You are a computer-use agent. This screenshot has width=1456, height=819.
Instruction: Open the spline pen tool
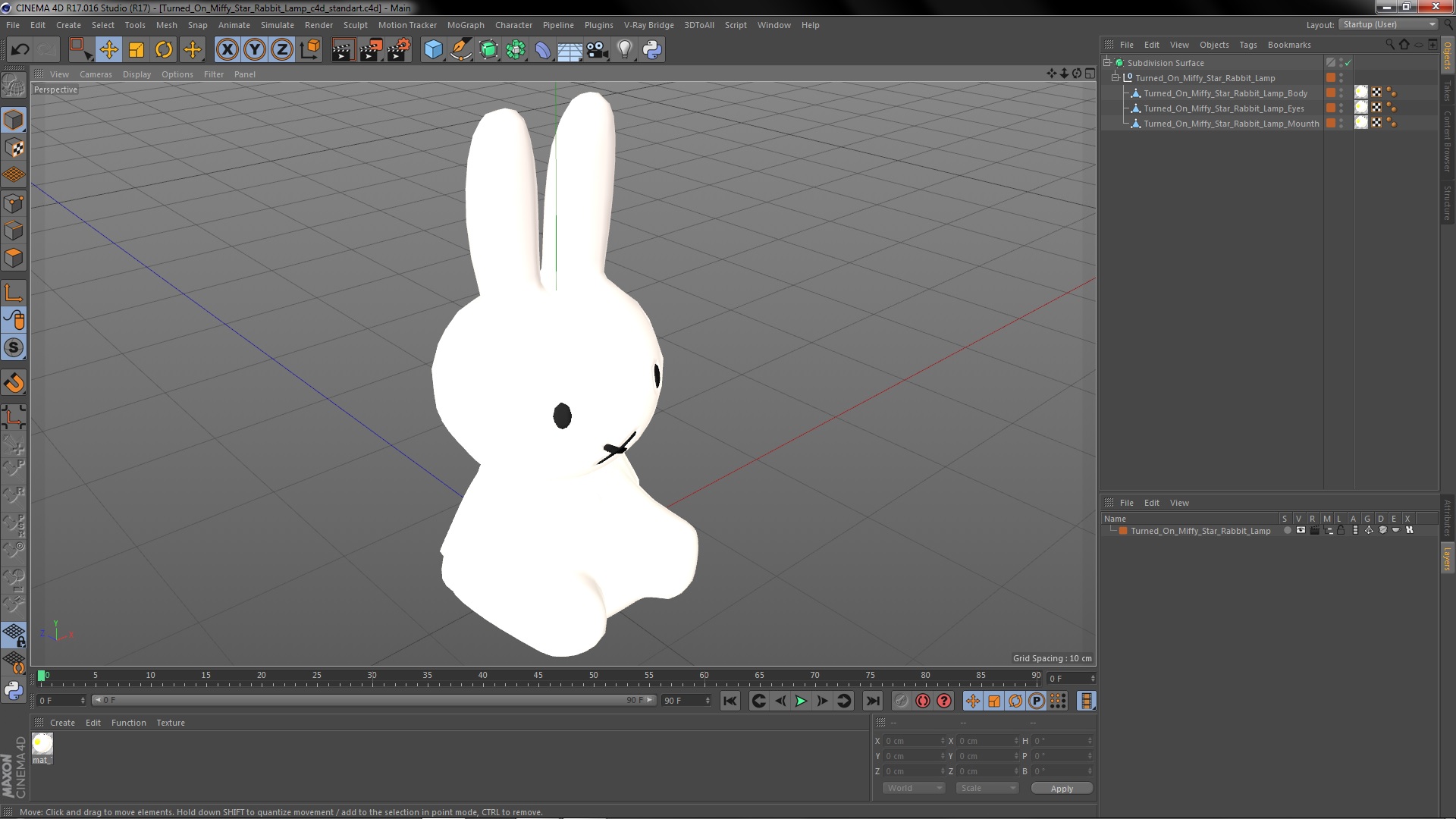click(461, 50)
